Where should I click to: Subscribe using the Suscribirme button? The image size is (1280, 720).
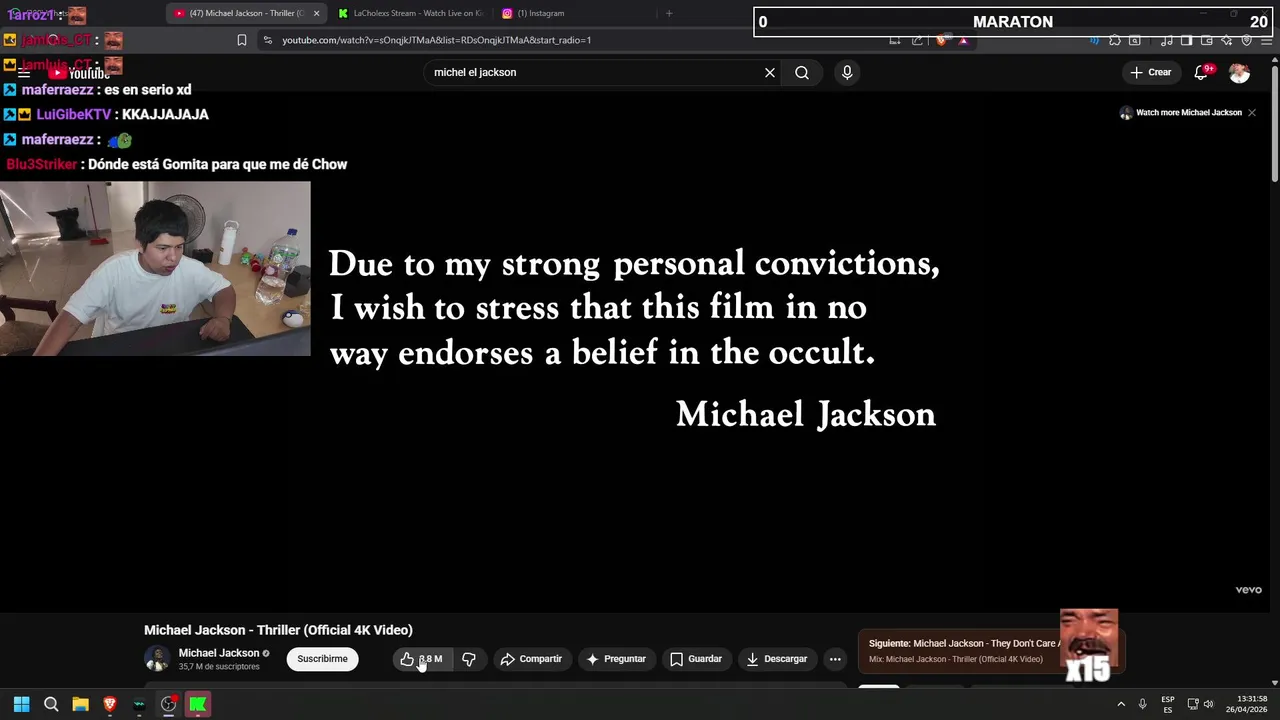[x=322, y=659]
